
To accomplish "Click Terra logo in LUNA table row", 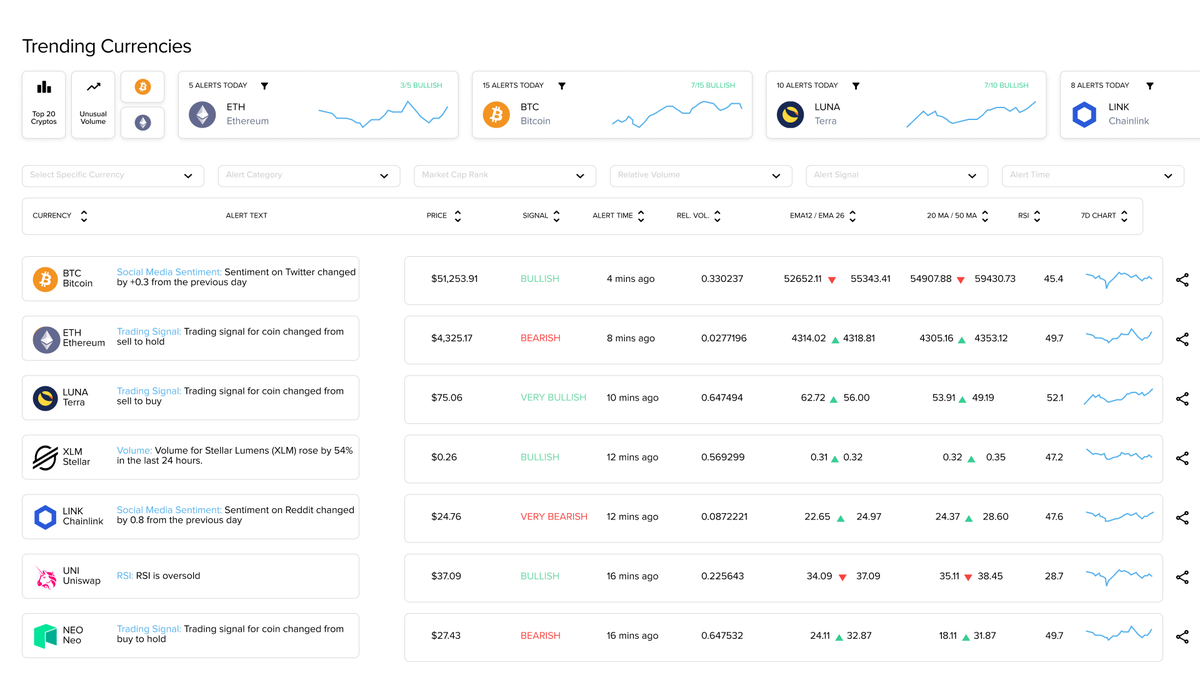I will (45, 398).
